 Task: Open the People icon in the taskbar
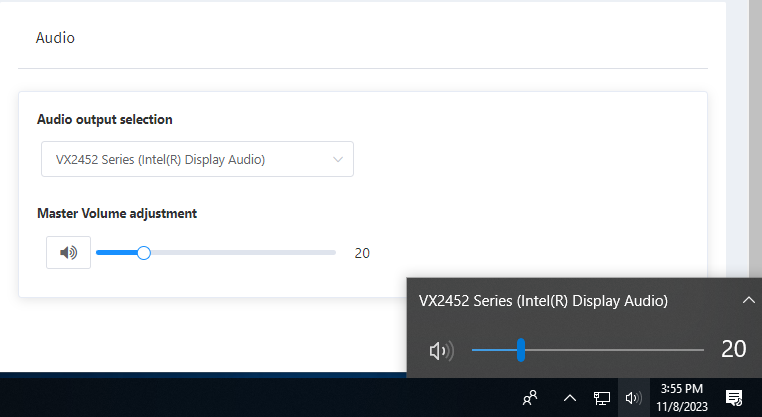pos(531,398)
